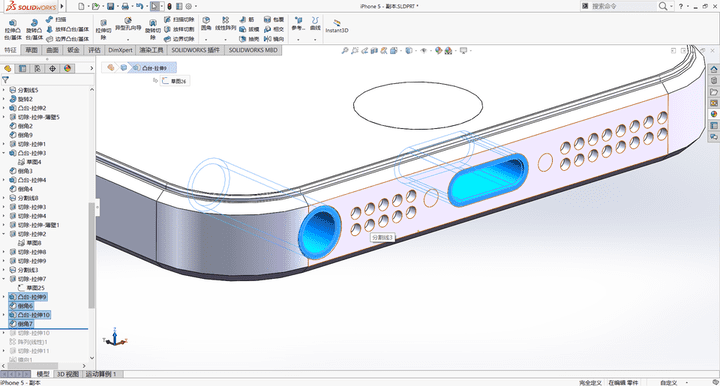The height and width of the screenshot is (386, 720).
Task: Select 倒角7 in the feature tree
Action: [x=22, y=324]
